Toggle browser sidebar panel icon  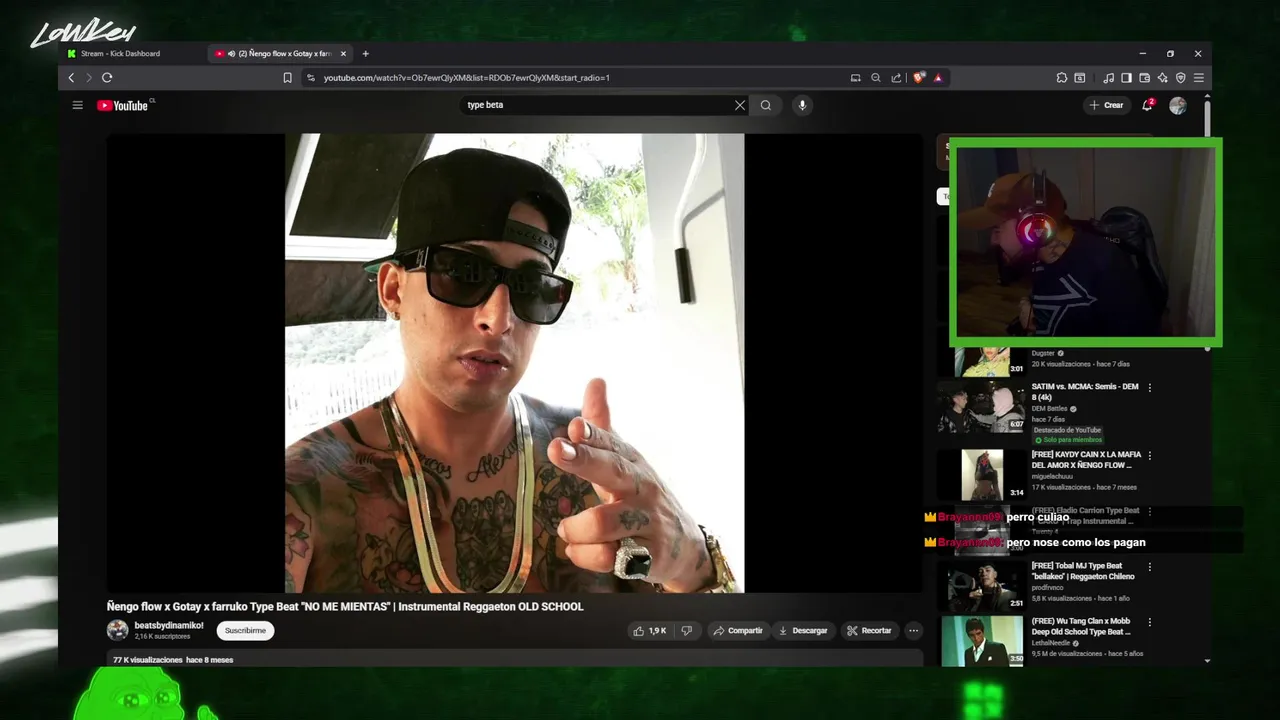tap(1127, 78)
